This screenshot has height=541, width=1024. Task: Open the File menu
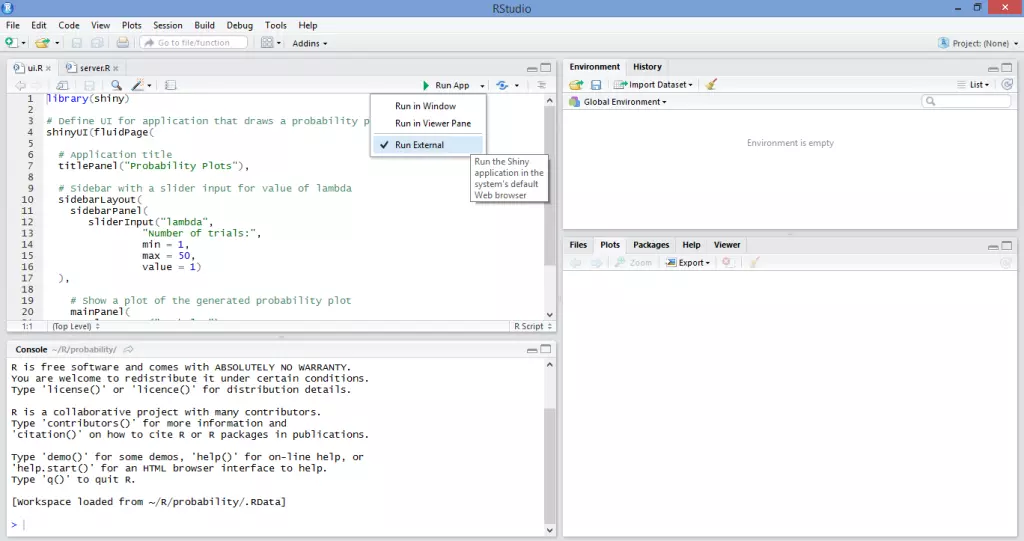click(x=12, y=25)
